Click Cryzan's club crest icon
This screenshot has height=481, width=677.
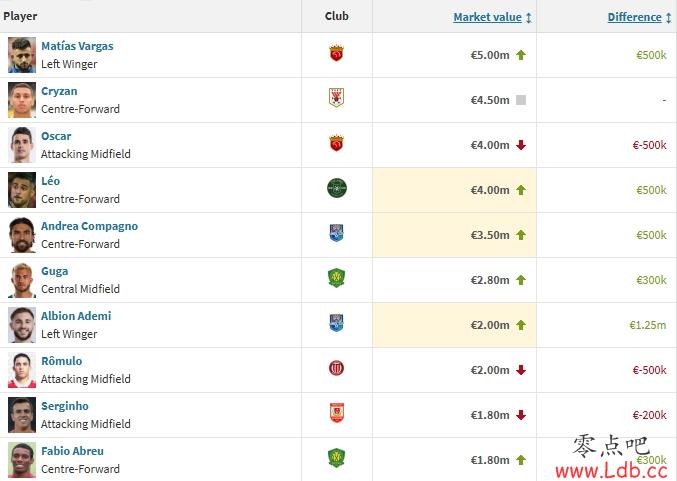(336, 98)
